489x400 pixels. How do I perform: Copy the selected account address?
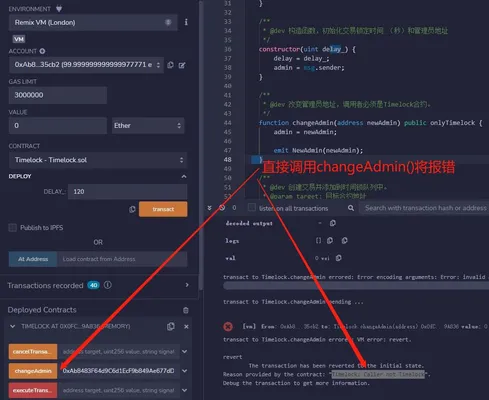170,65
